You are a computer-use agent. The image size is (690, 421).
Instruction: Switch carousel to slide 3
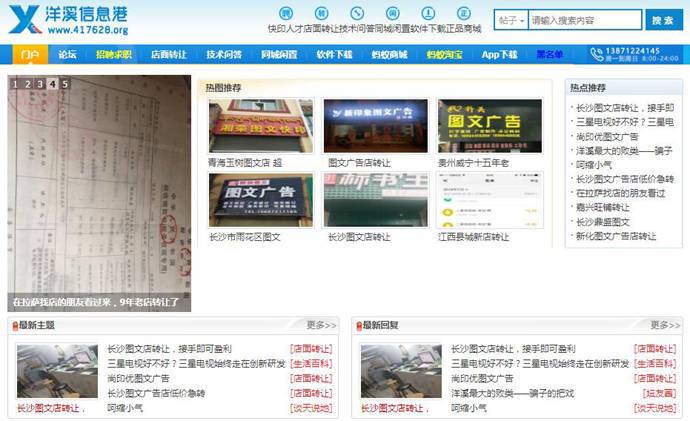point(40,84)
